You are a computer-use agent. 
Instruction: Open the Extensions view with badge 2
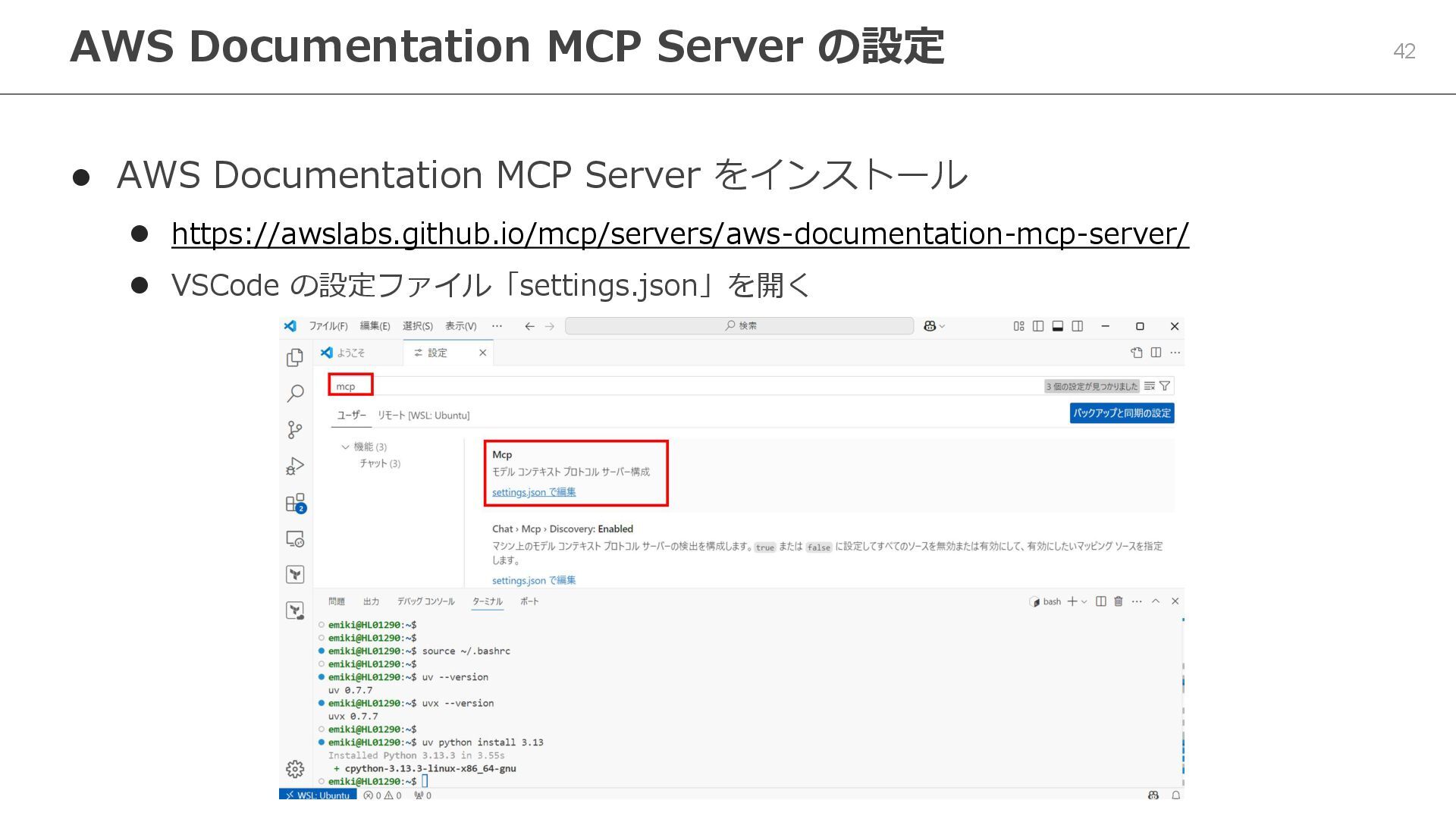(295, 503)
